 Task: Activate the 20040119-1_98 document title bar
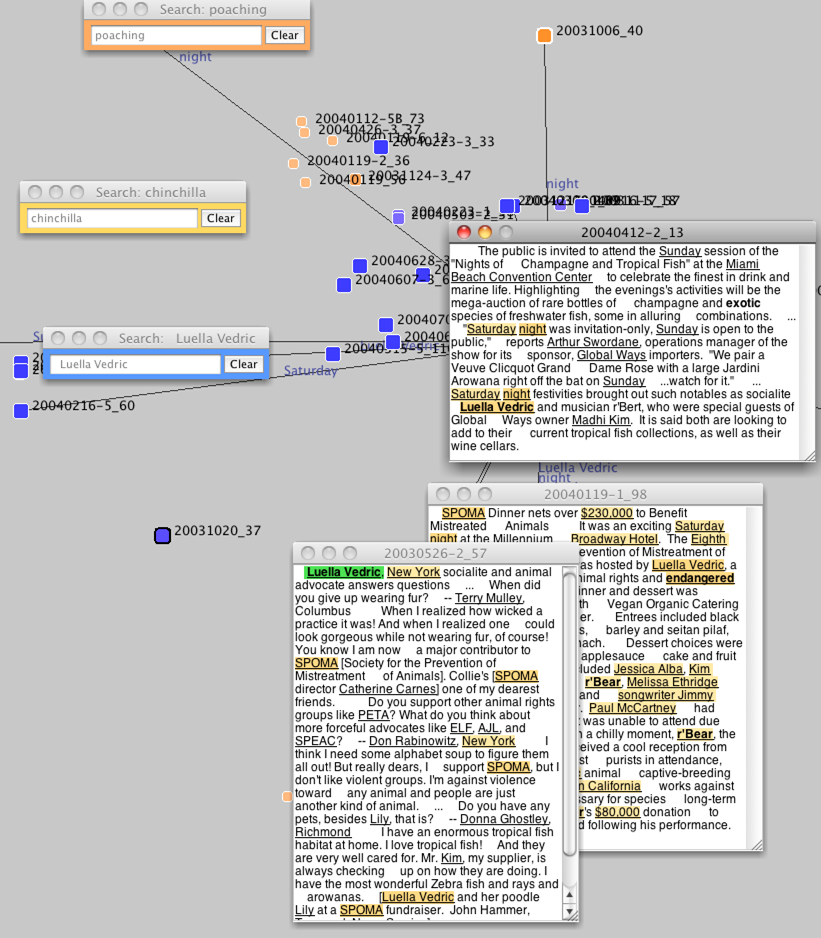click(595, 494)
